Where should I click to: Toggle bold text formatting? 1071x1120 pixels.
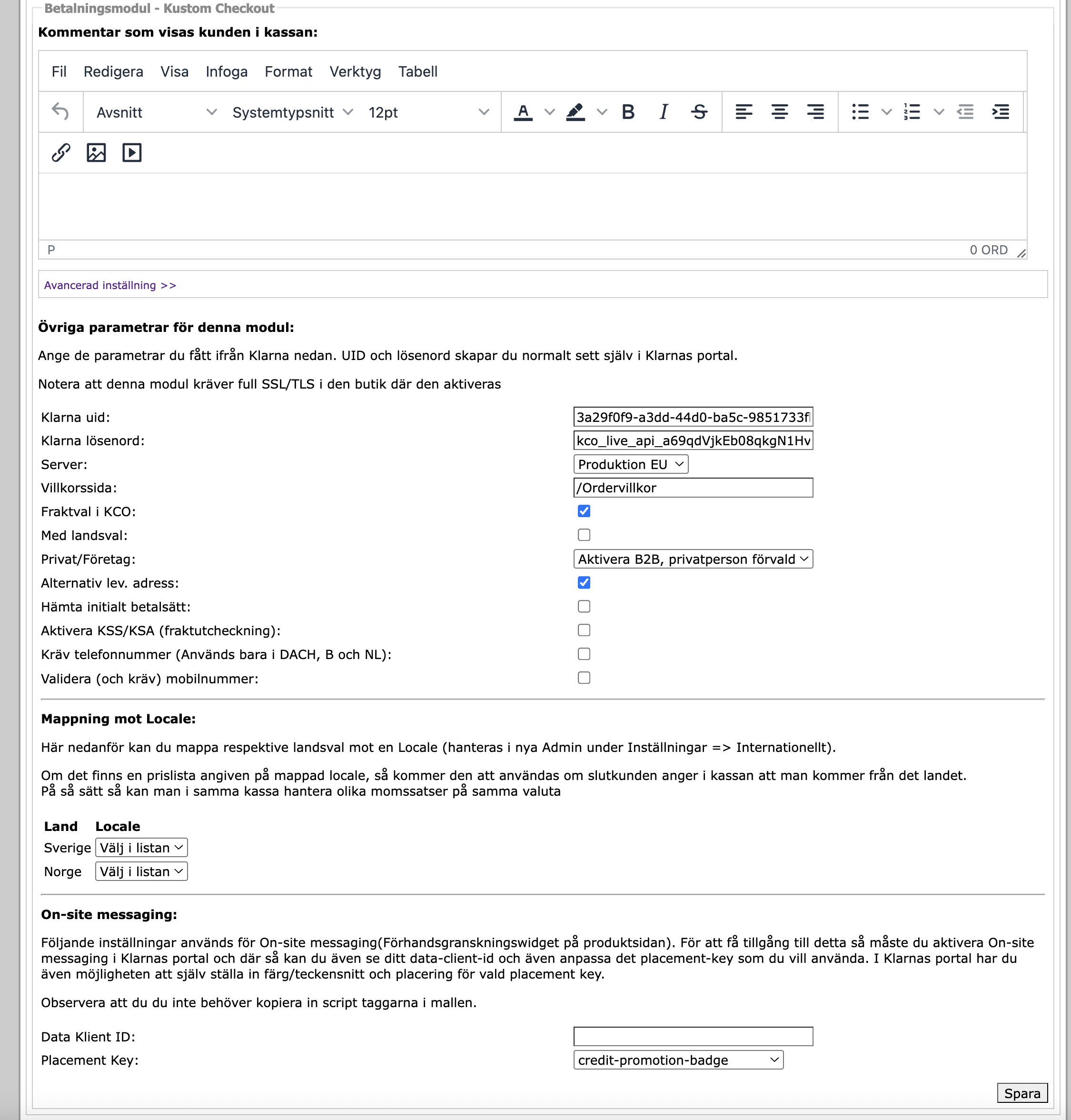pyautogui.click(x=628, y=112)
